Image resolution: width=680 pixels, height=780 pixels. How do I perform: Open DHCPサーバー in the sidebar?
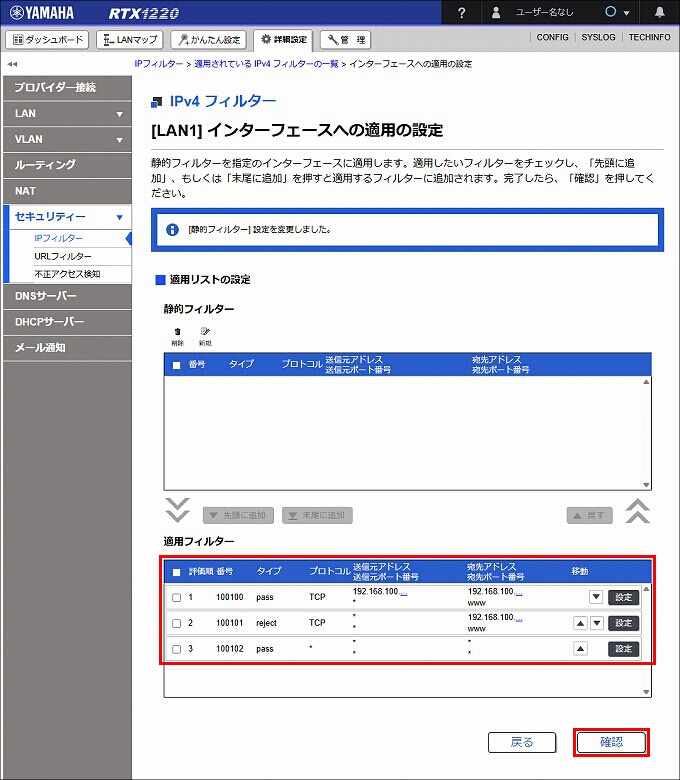(67, 322)
